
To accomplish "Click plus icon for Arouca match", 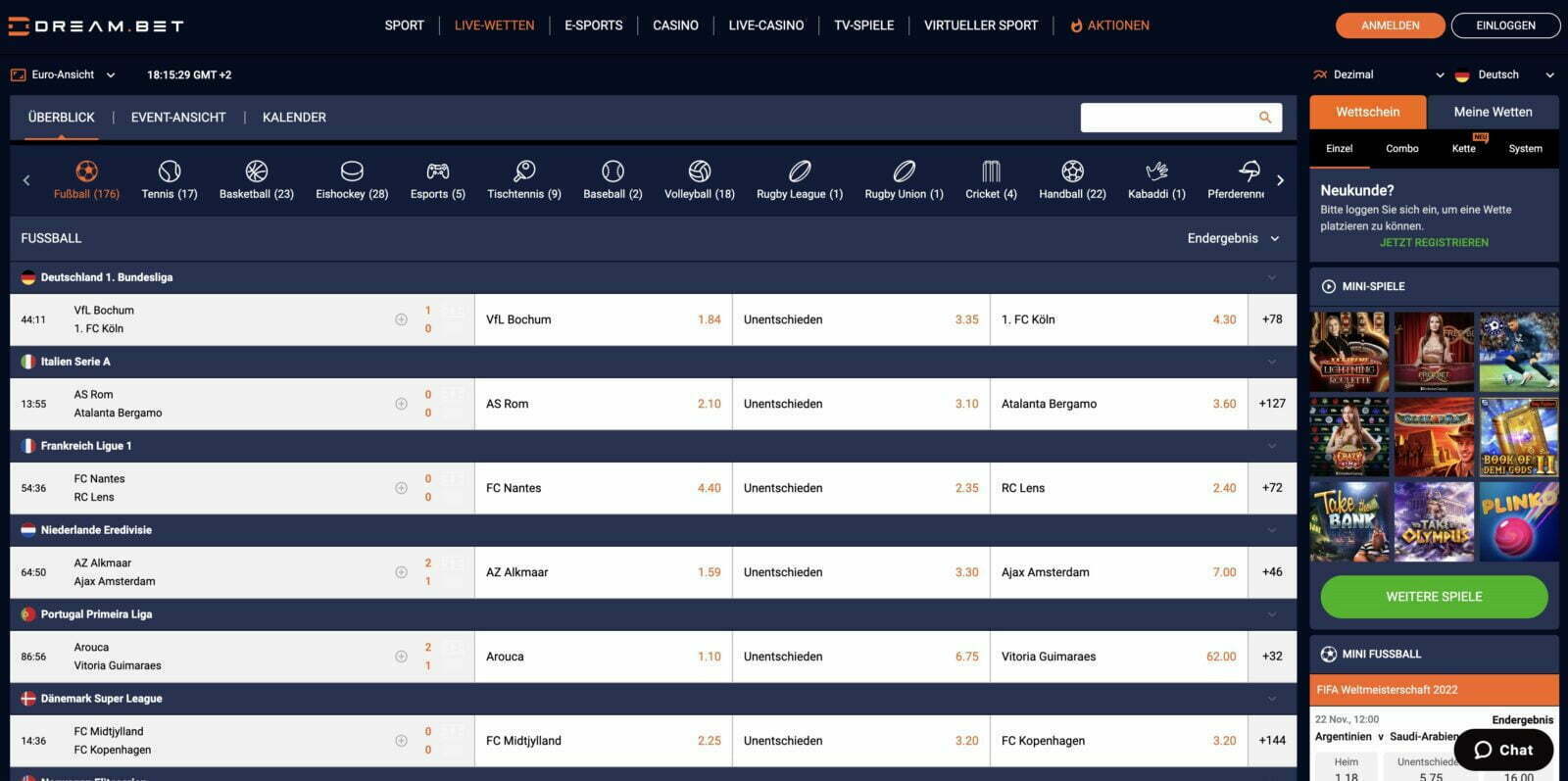I will (401, 657).
